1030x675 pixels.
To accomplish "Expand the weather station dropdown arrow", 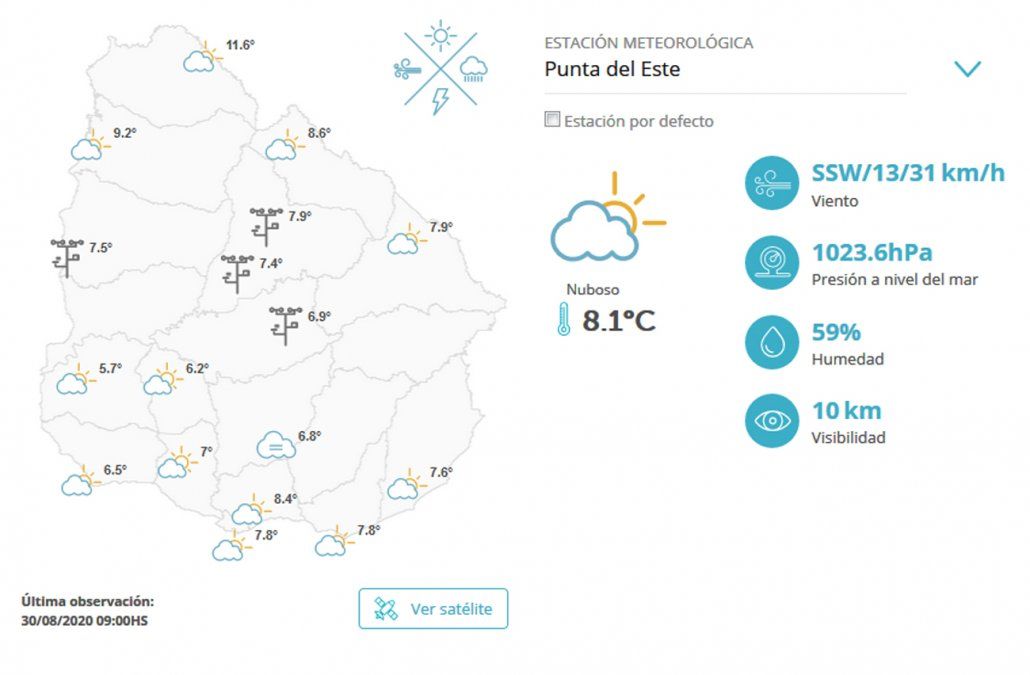I will pyautogui.click(x=967, y=69).
